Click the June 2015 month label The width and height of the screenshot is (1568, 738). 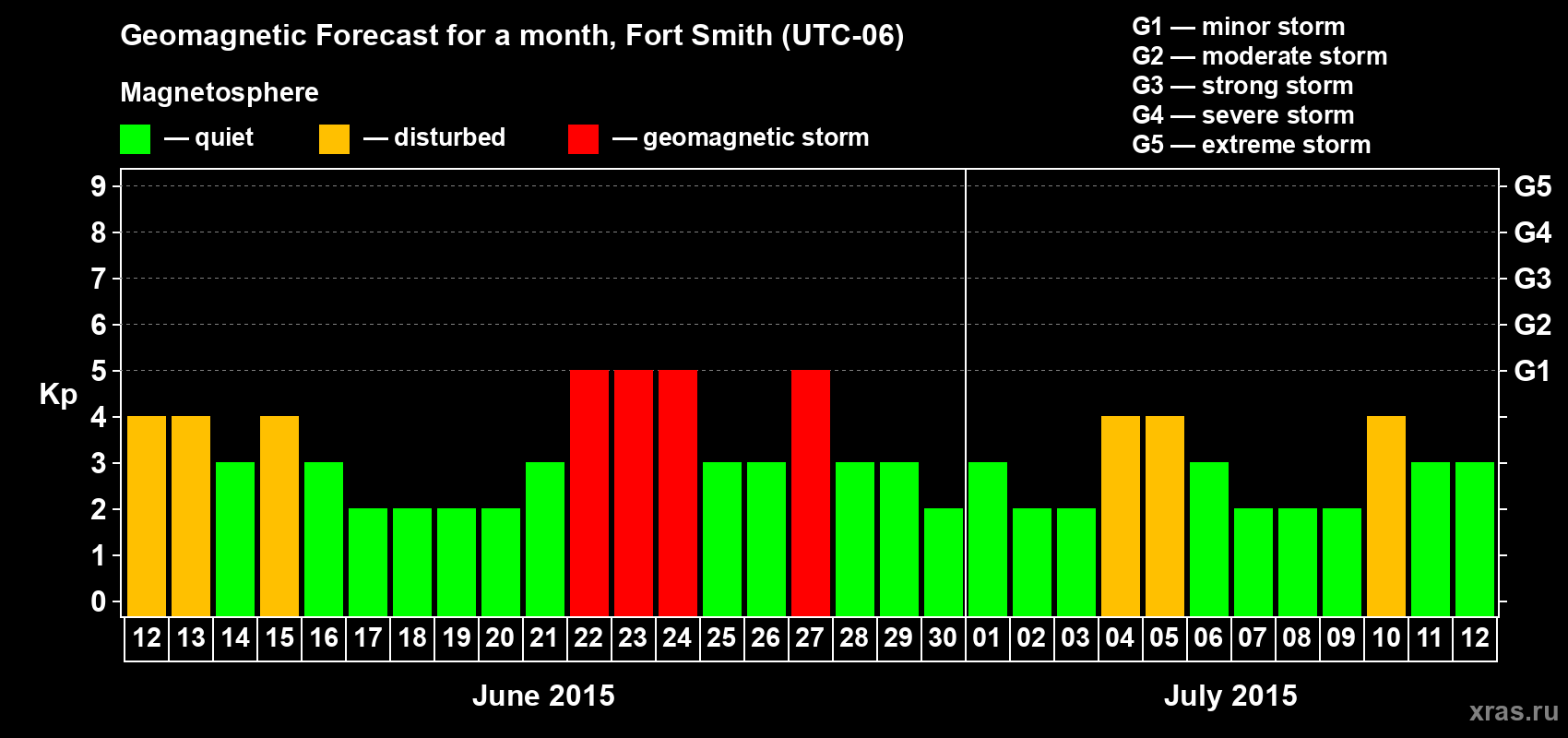tap(543, 696)
